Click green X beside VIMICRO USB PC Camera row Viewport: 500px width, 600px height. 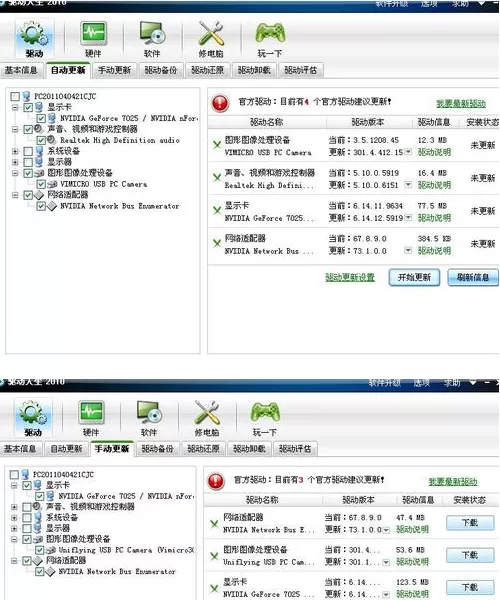(x=217, y=145)
